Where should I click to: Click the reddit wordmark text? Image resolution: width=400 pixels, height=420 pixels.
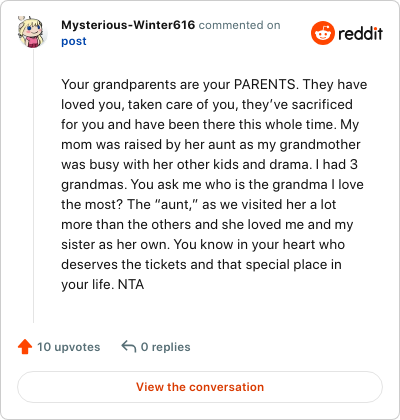(x=360, y=33)
